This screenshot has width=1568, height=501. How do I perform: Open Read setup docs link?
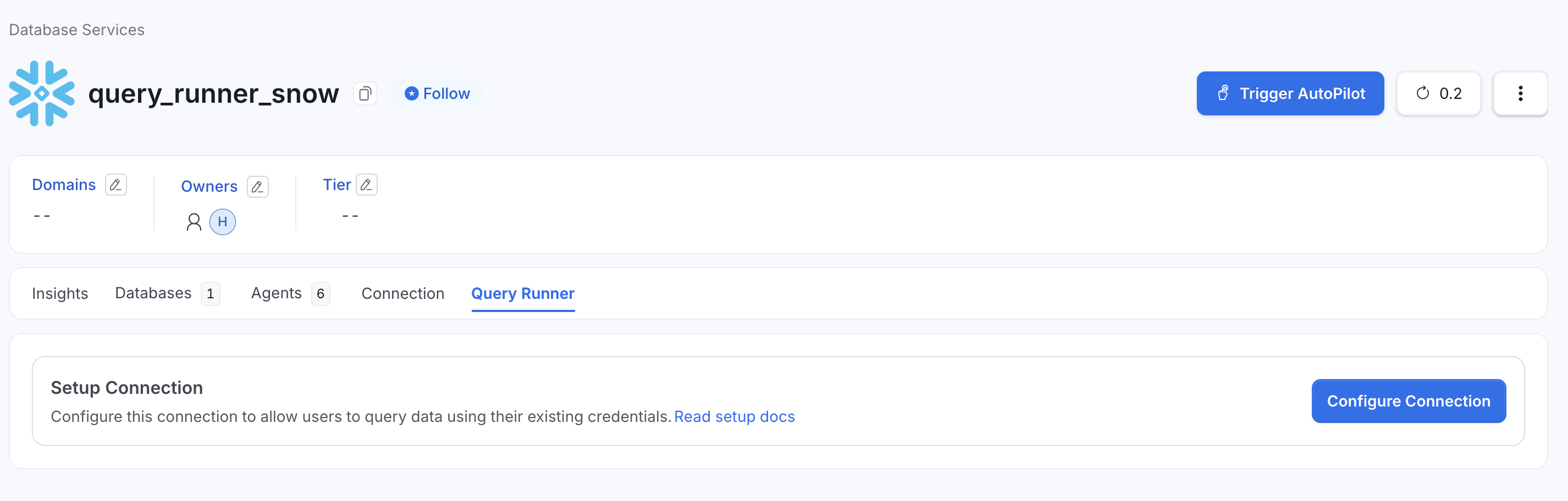click(734, 416)
